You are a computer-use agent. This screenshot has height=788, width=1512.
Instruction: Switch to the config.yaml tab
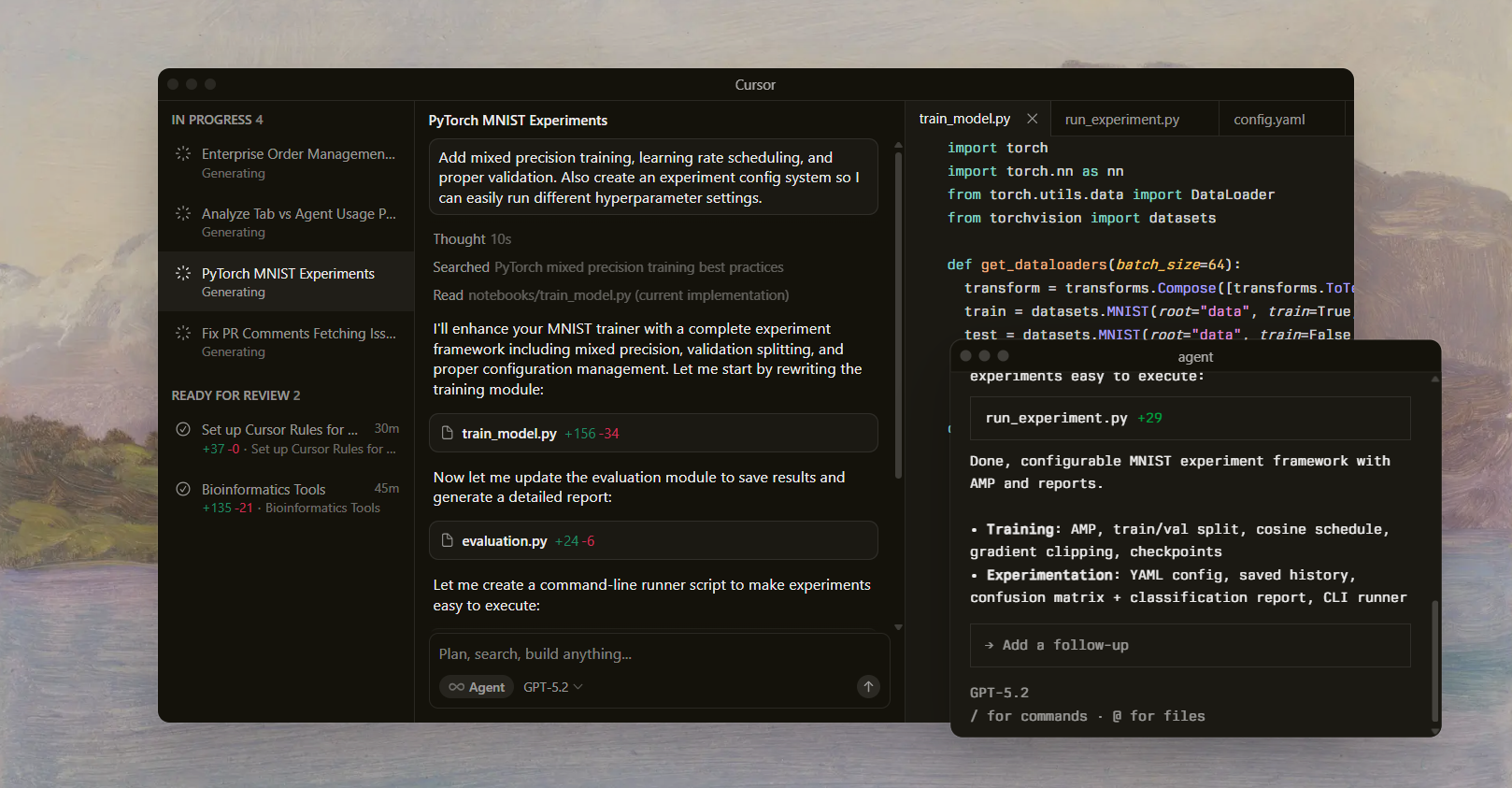[x=1269, y=120]
